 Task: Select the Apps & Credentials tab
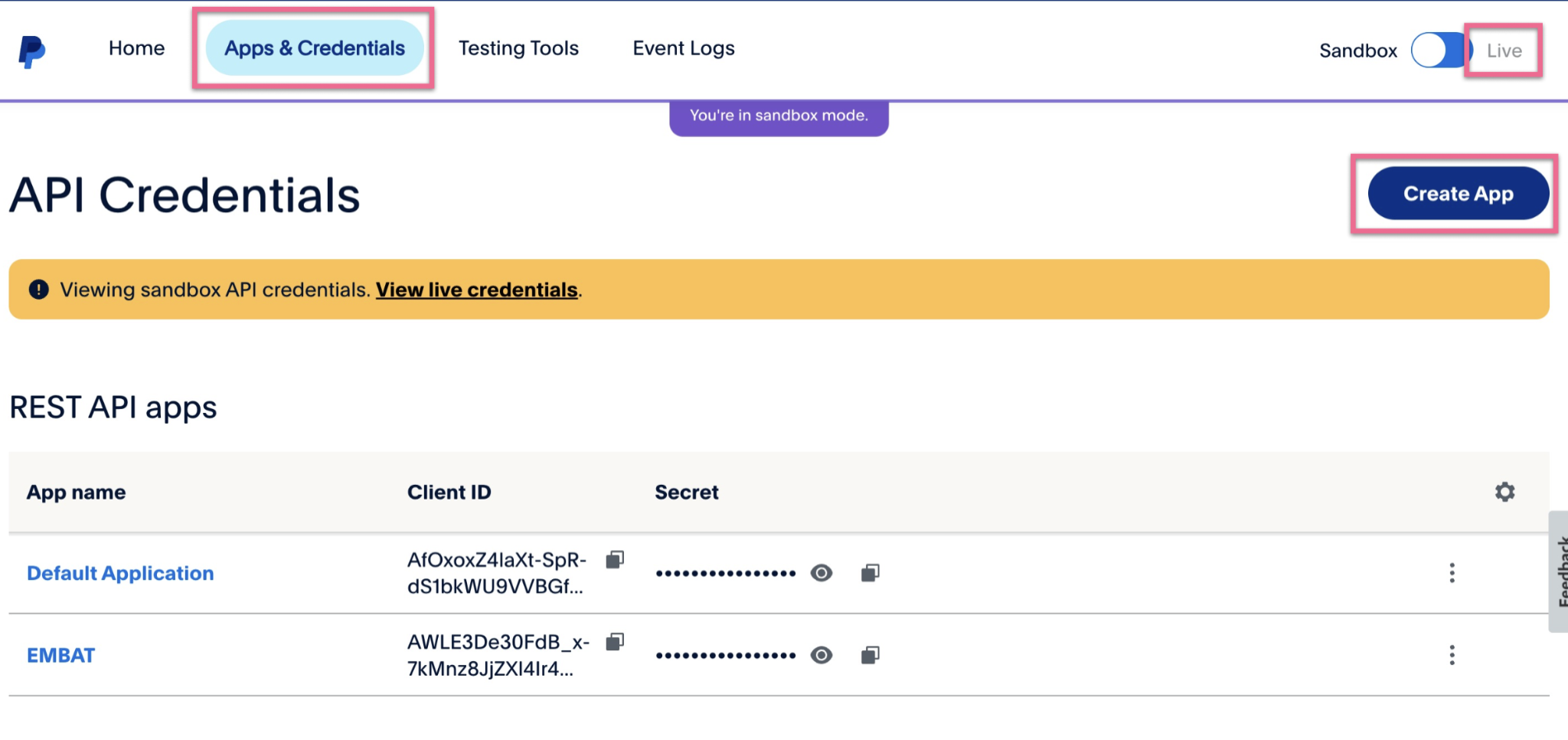(315, 48)
